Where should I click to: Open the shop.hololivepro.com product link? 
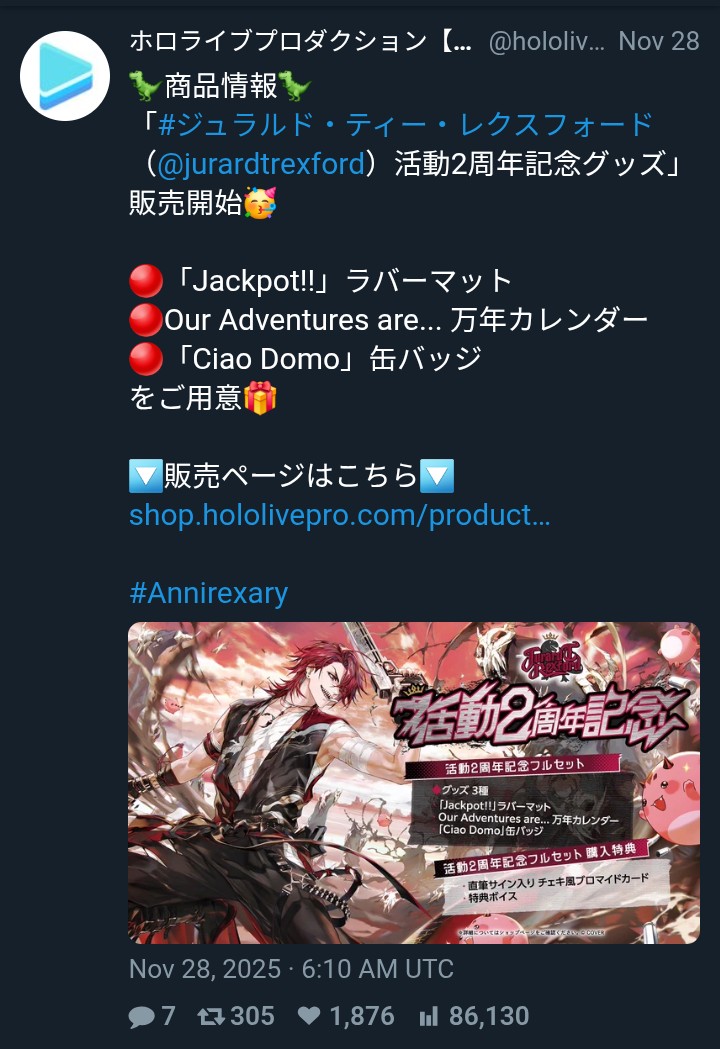[x=339, y=515]
